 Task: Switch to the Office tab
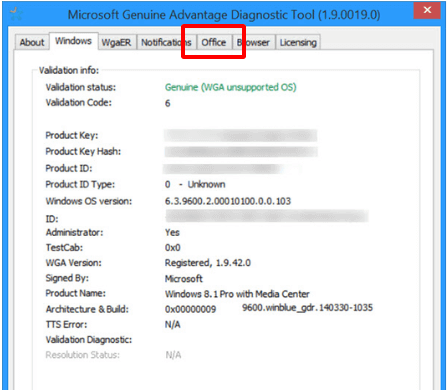(x=214, y=42)
